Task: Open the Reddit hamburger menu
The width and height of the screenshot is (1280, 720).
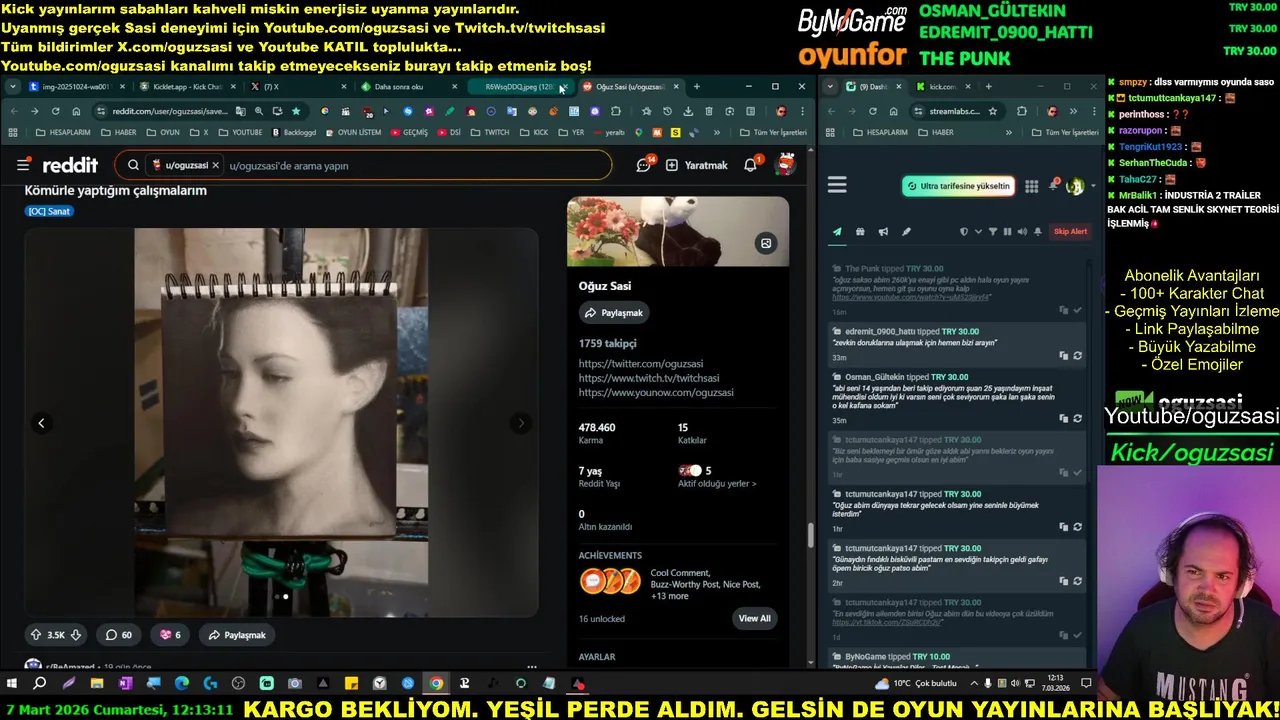Action: tap(23, 165)
